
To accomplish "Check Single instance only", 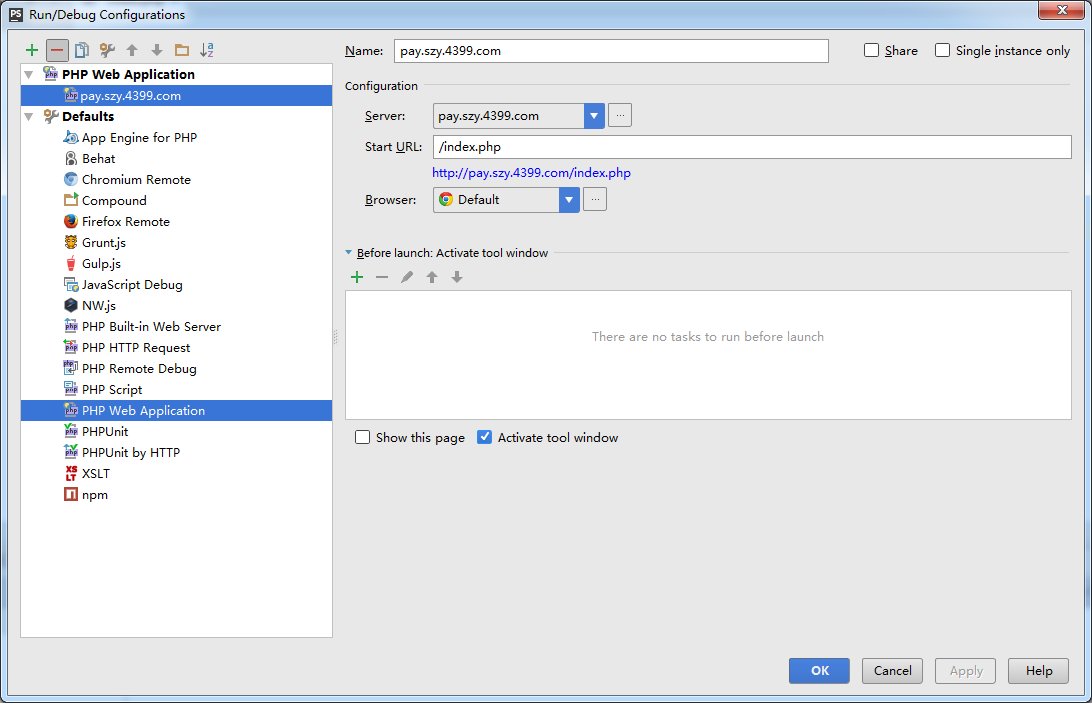I will click(x=941, y=50).
